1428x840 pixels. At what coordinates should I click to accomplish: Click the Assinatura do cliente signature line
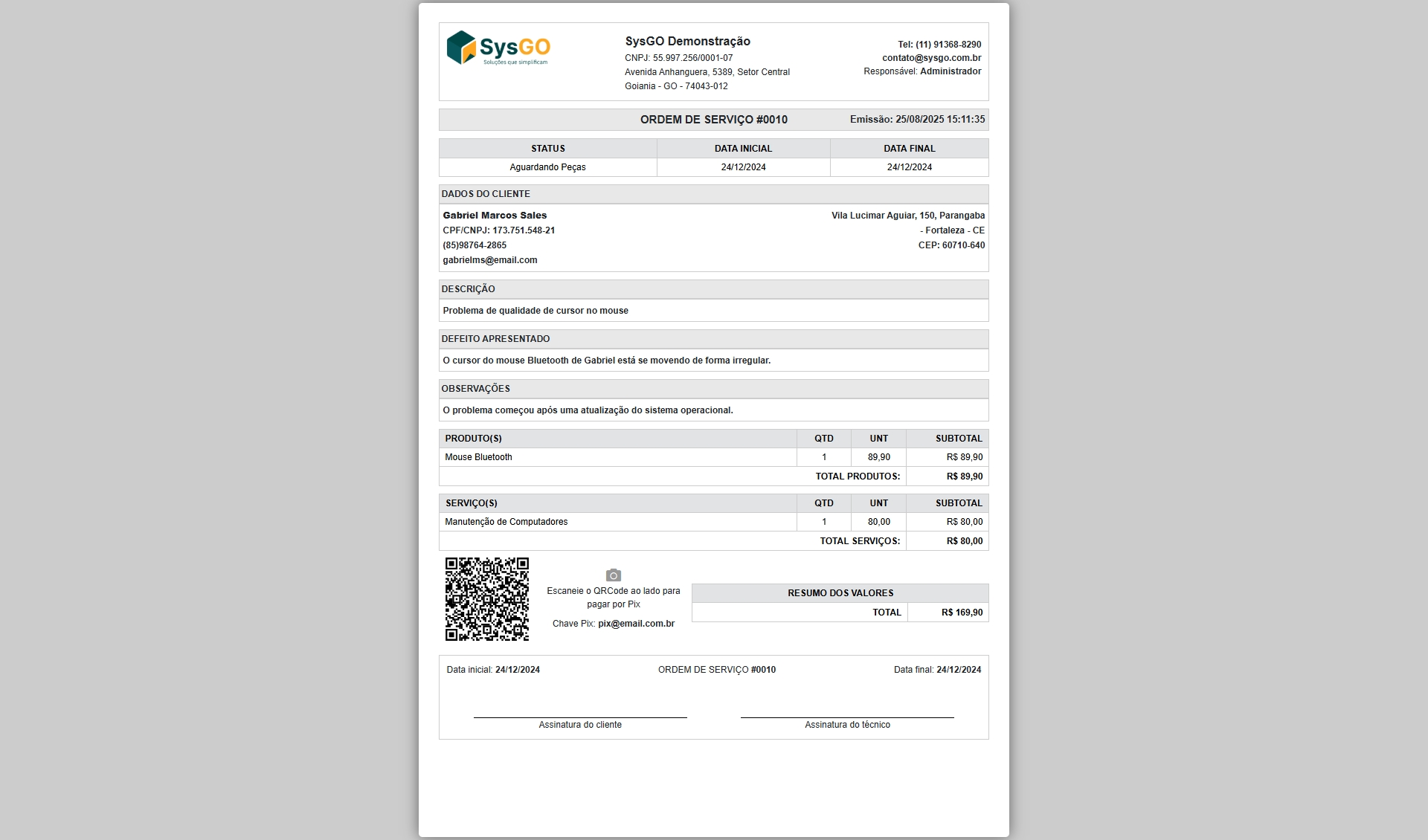point(580,717)
